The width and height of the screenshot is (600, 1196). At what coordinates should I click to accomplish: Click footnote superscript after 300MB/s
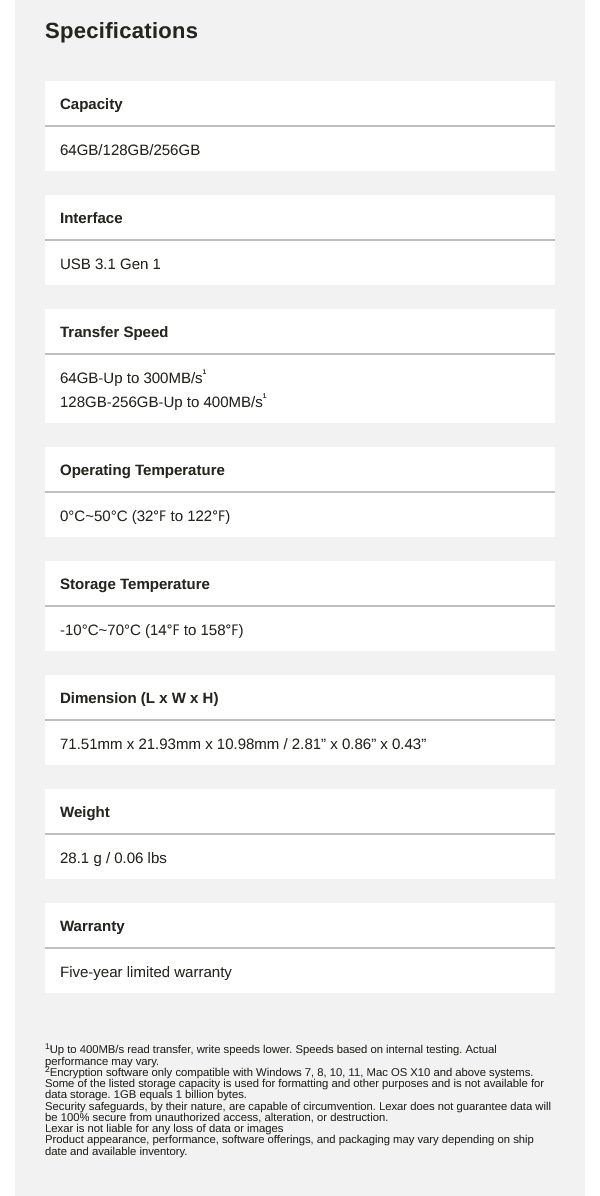(x=205, y=373)
